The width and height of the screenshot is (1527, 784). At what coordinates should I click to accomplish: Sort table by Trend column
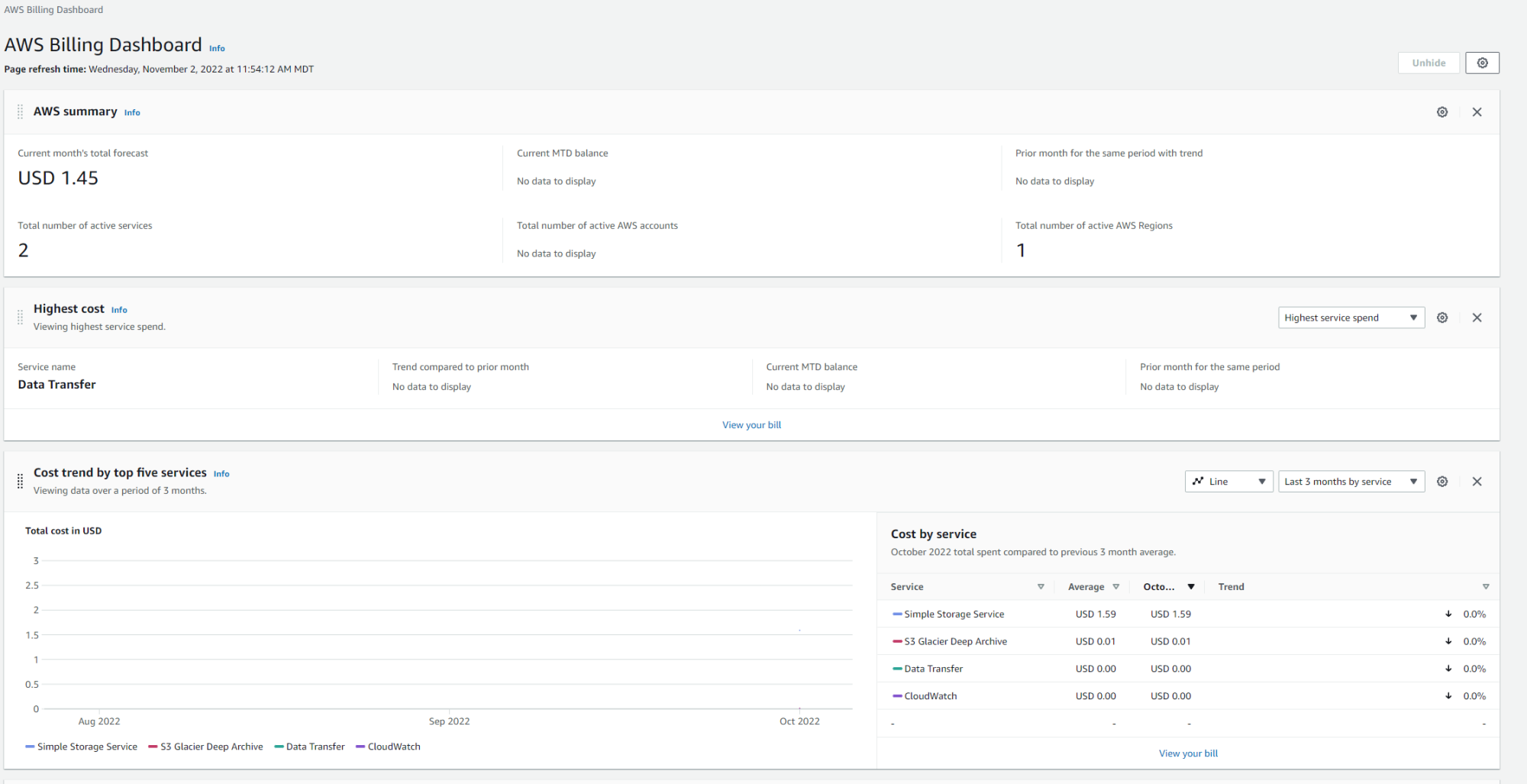[1485, 587]
